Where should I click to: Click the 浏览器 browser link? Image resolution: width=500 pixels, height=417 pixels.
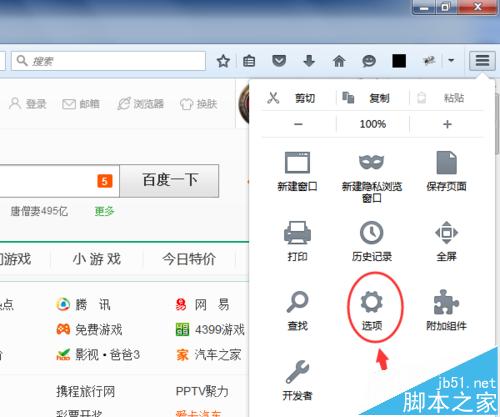click(141, 104)
